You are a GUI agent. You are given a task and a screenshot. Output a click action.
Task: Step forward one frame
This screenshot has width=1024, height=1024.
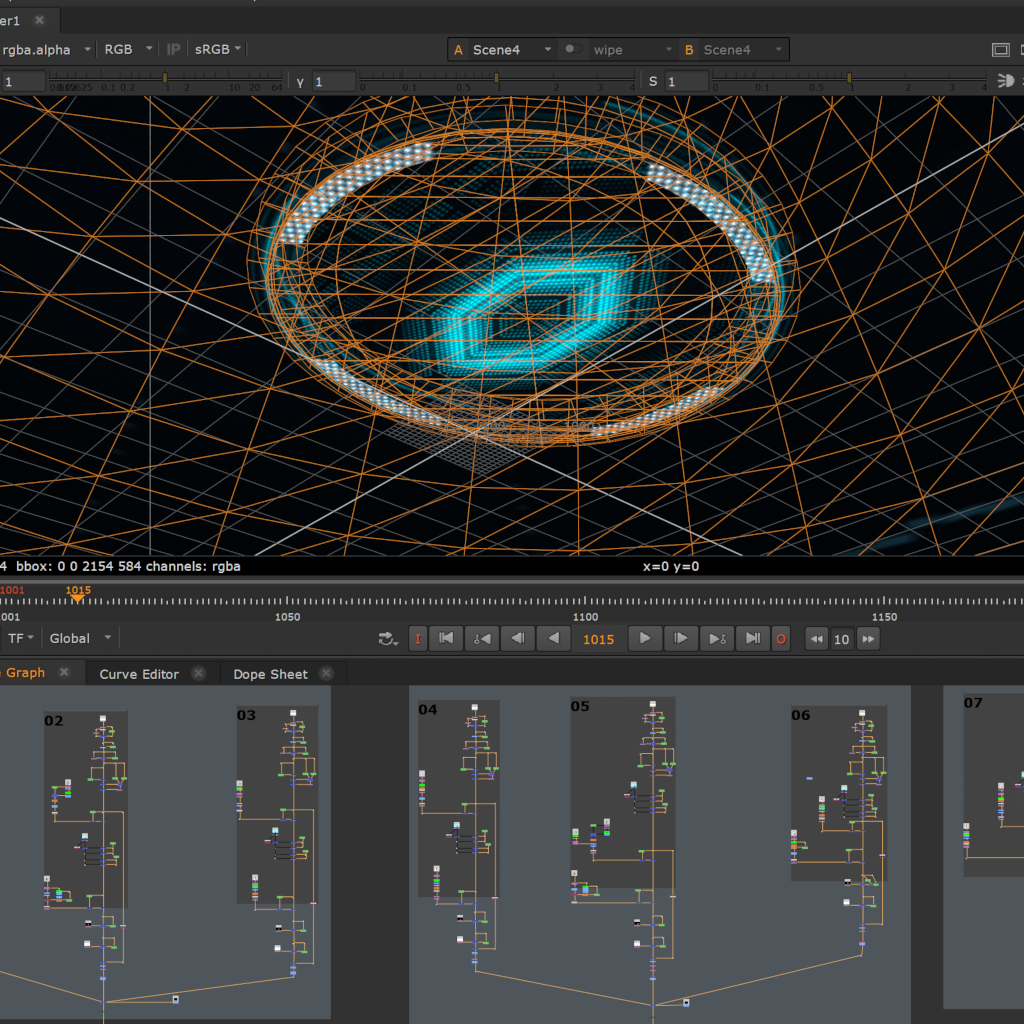click(x=680, y=639)
